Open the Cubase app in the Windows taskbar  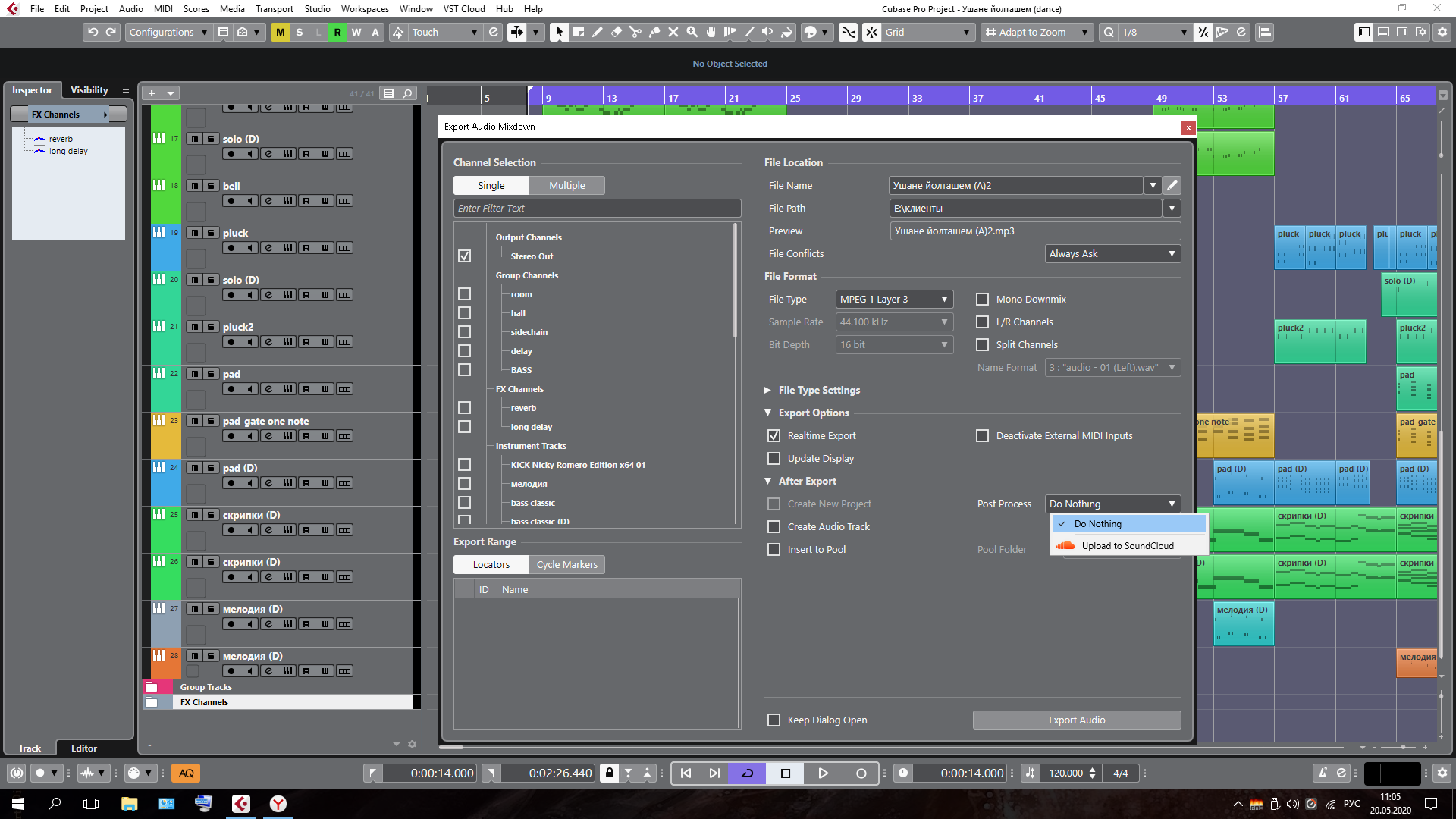[x=241, y=804]
